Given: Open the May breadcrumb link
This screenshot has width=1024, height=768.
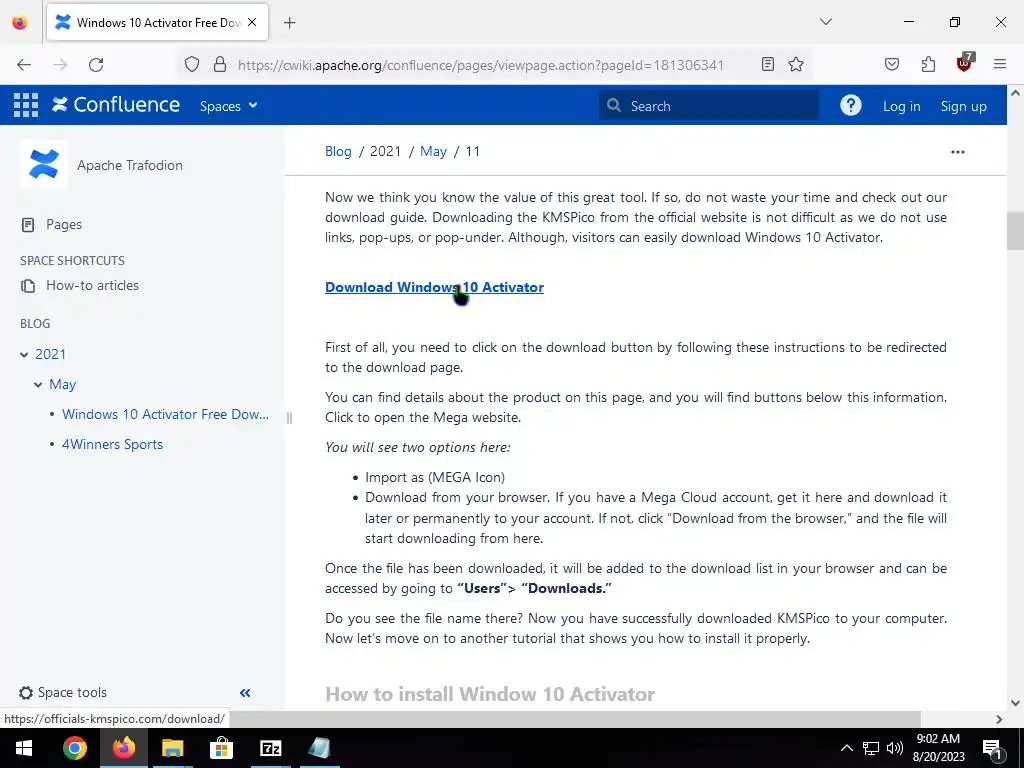Looking at the screenshot, I should pos(433,152).
